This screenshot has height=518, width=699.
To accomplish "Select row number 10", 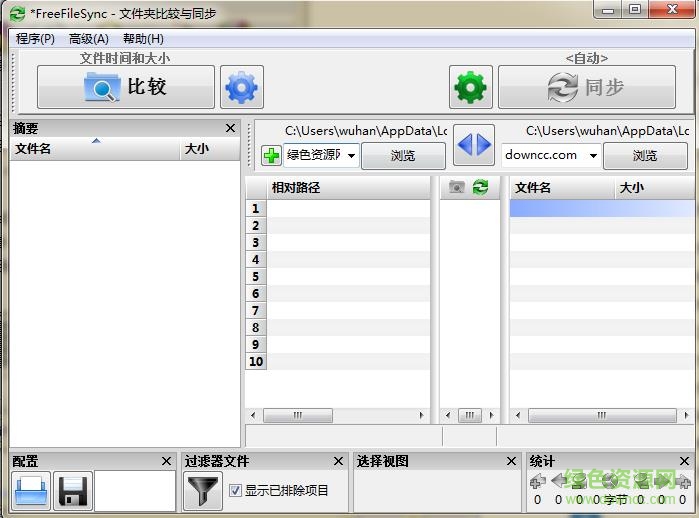I will pyautogui.click(x=255, y=362).
